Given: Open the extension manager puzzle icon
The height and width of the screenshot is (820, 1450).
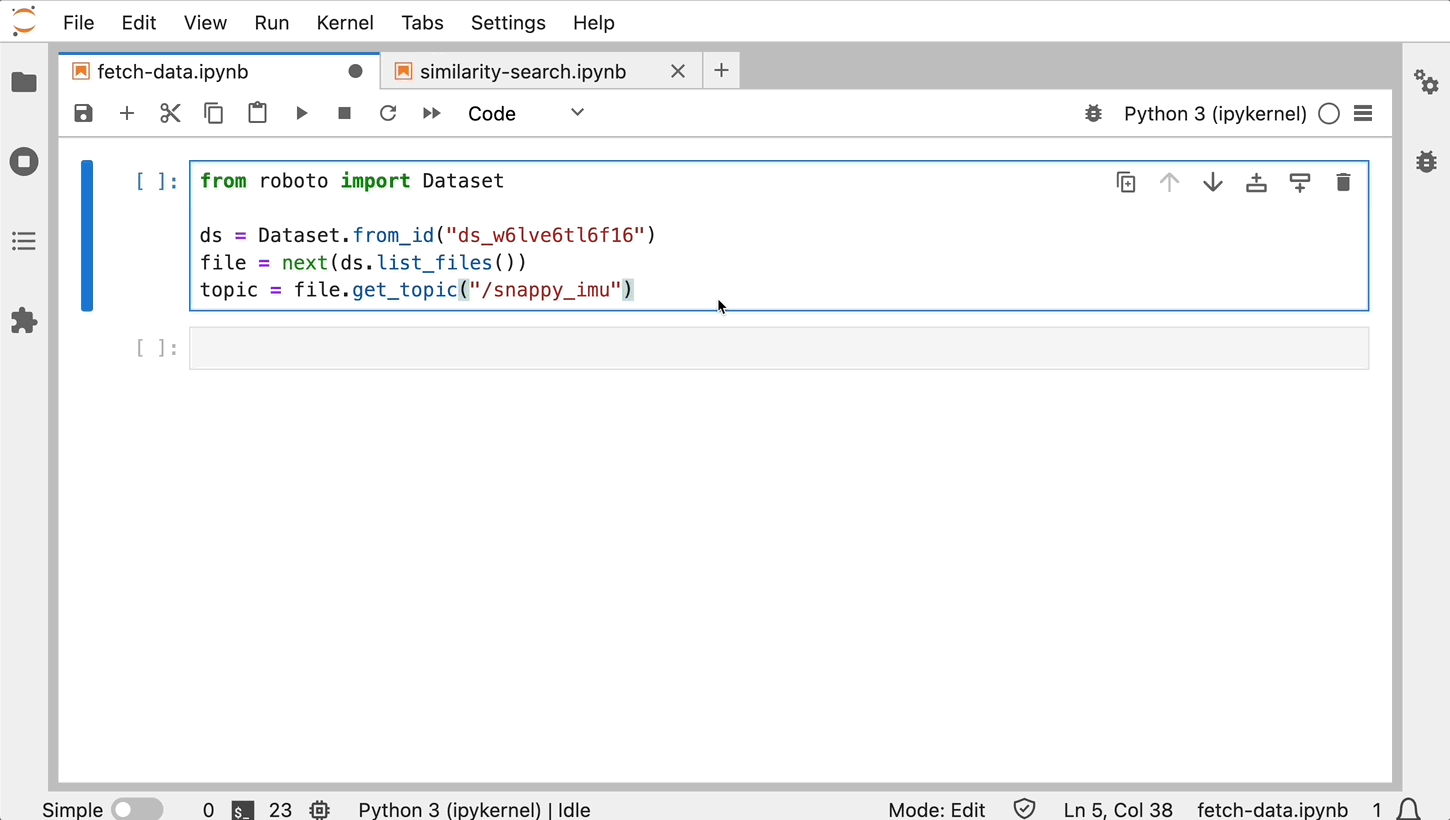Looking at the screenshot, I should pyautogui.click(x=24, y=321).
